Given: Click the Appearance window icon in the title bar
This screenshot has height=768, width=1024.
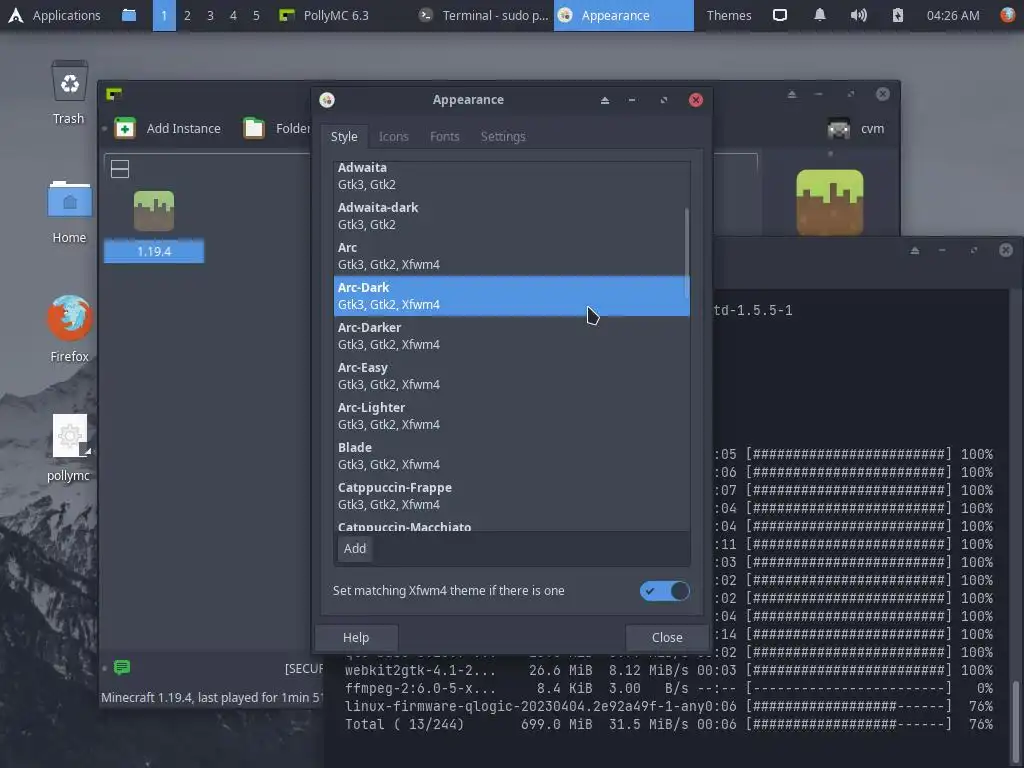Looking at the screenshot, I should click(x=327, y=100).
